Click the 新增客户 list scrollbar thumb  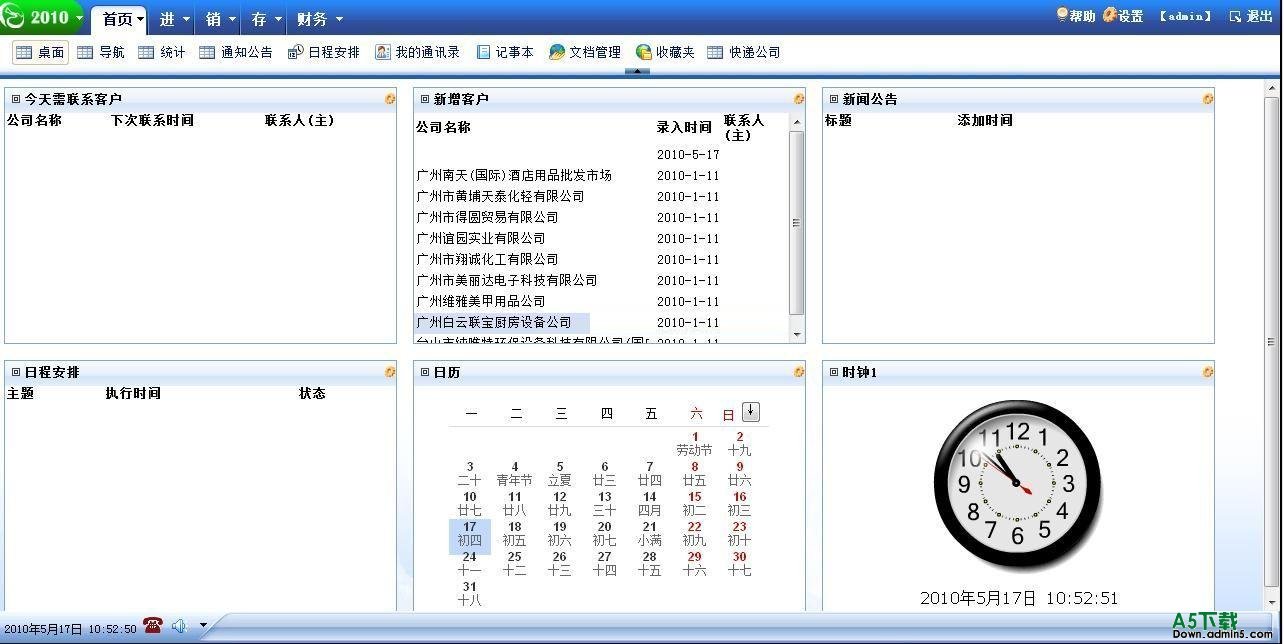coord(797,222)
